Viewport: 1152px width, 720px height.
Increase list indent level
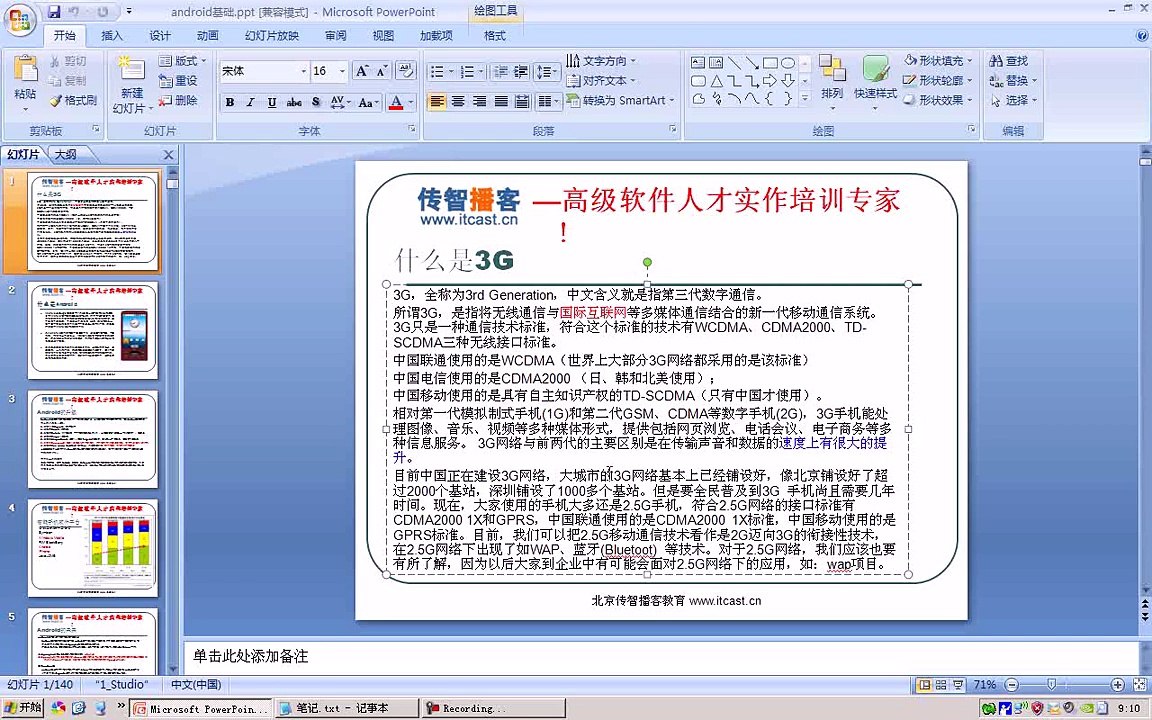[x=521, y=71]
